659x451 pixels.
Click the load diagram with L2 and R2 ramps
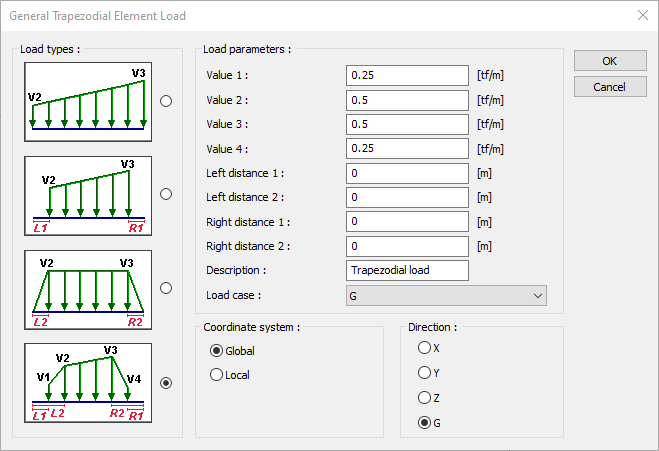pyautogui.click(x=87, y=288)
